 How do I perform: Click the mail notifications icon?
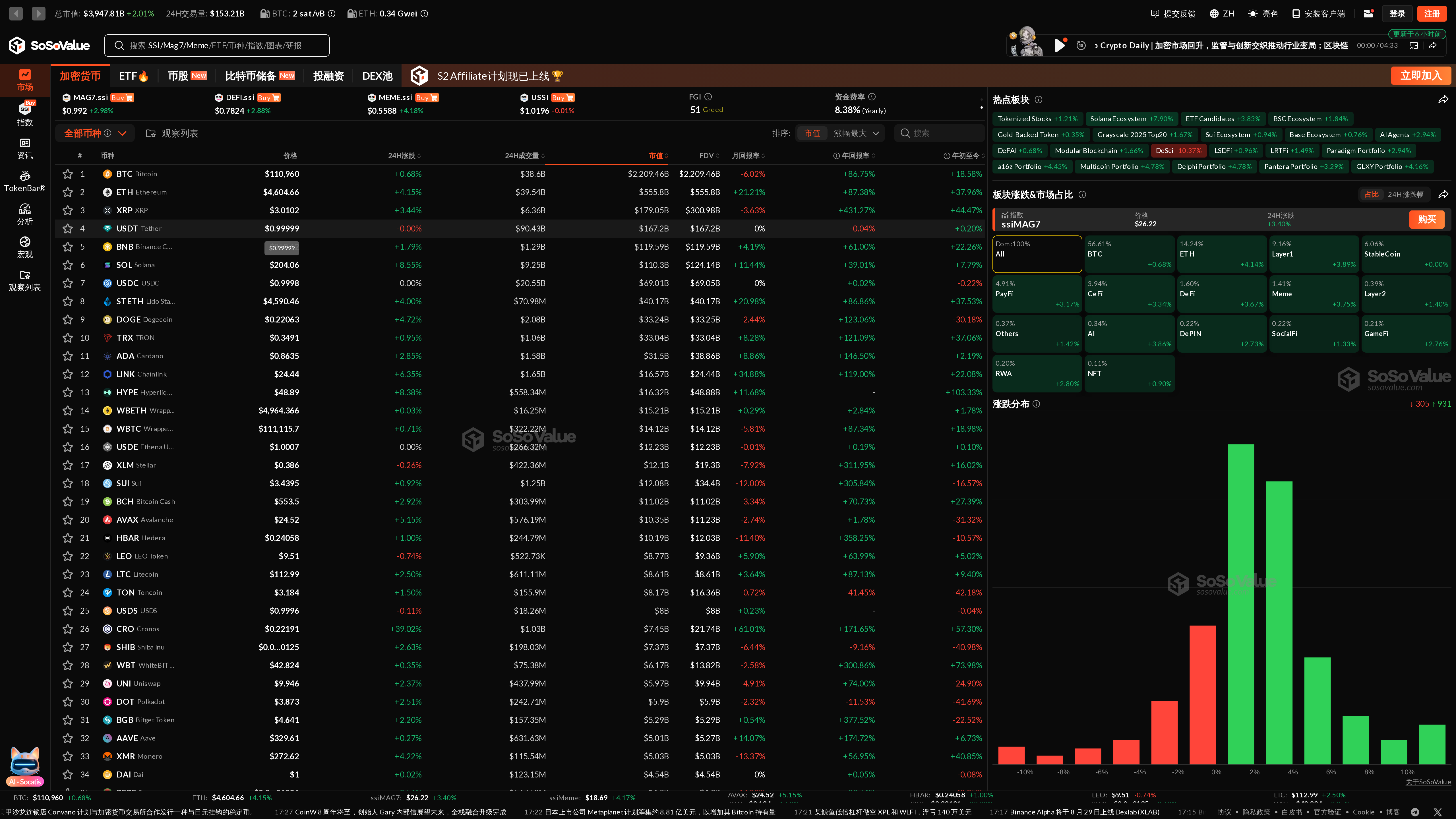click(x=1368, y=14)
